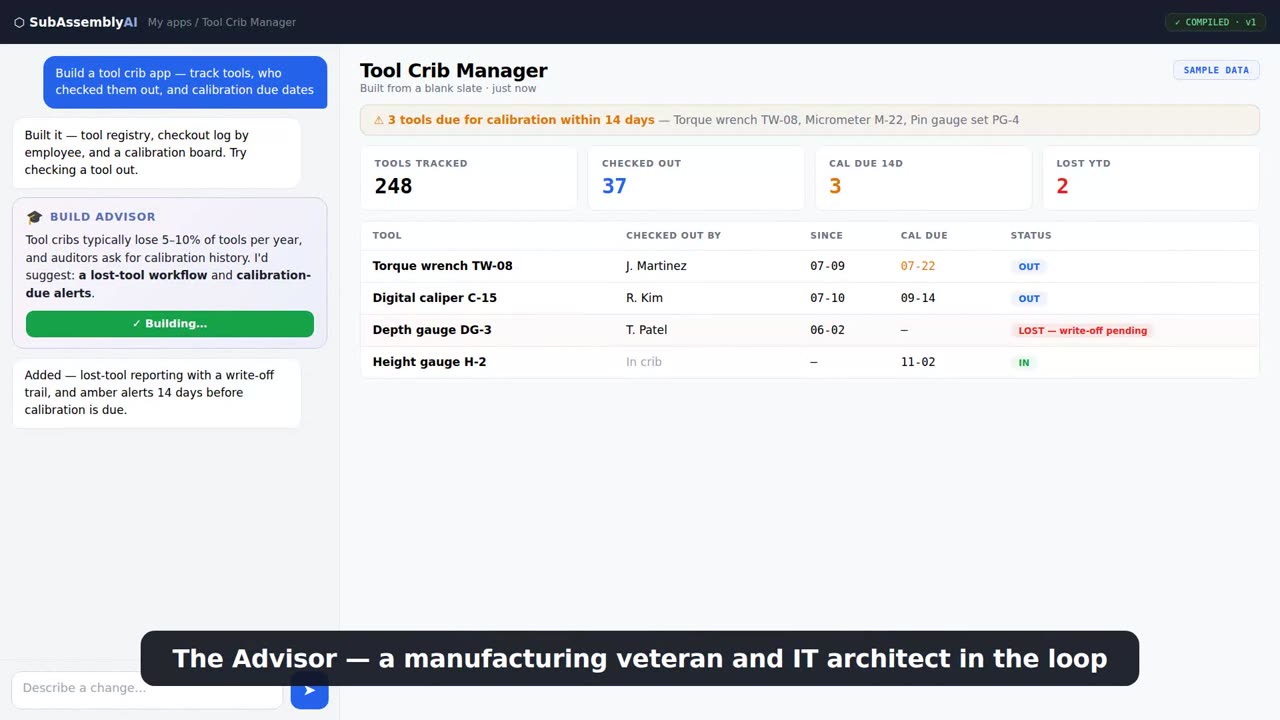Click the SINCE column header

click(826, 236)
